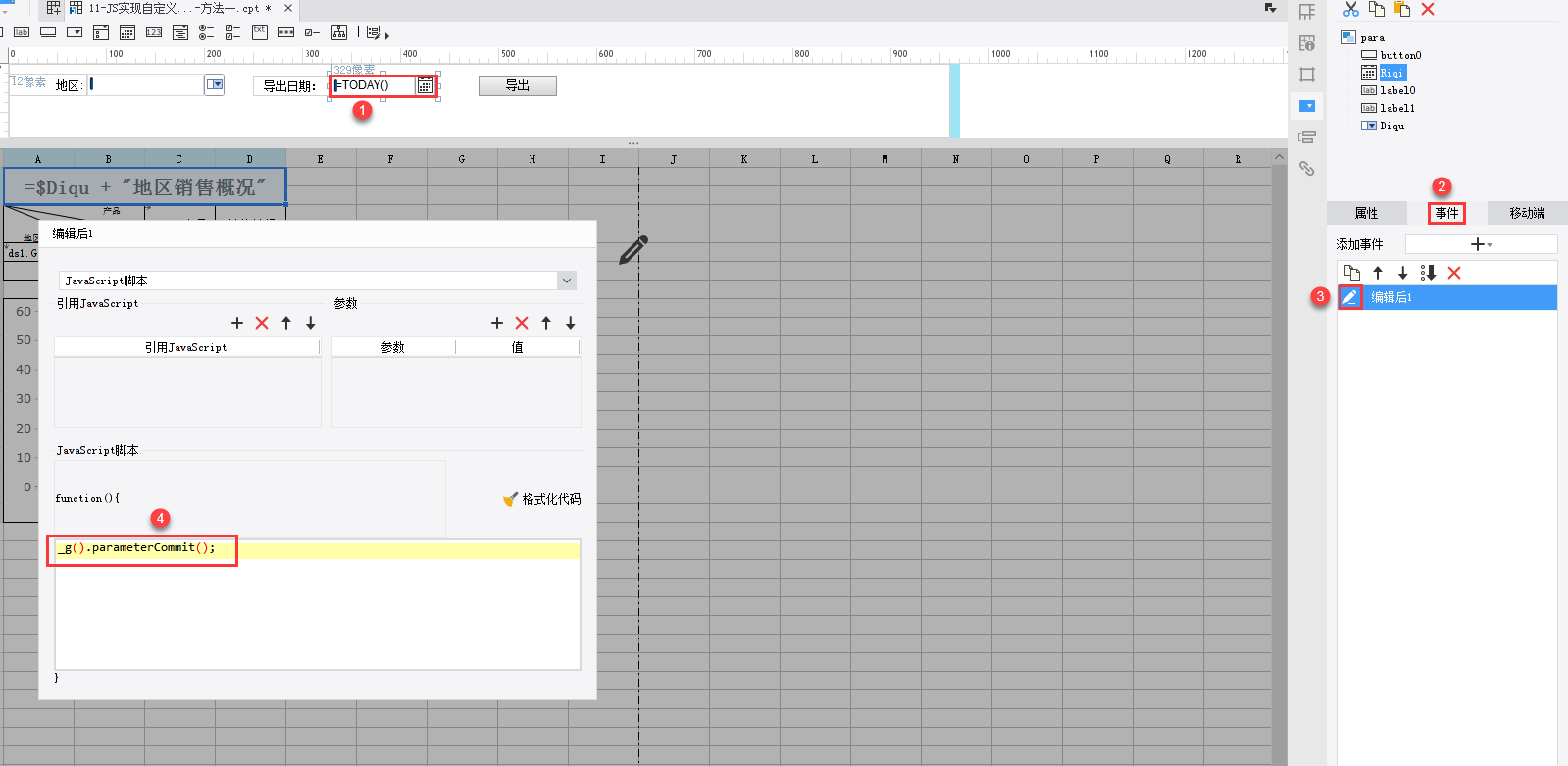The height and width of the screenshot is (766, 1568).
Task: Click the 导出 button in parameter pane
Action: (518, 86)
